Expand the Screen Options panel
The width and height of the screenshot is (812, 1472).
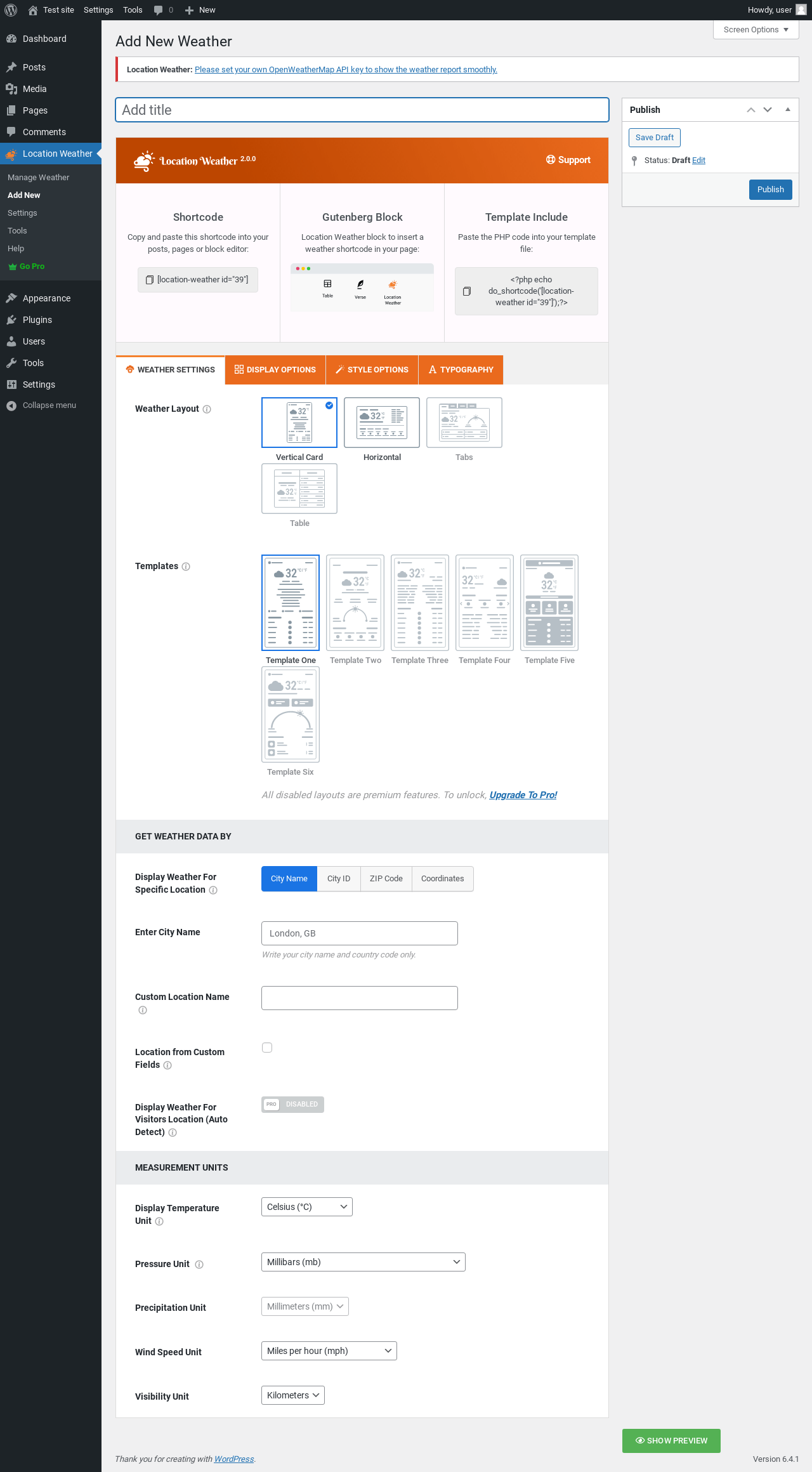756,30
